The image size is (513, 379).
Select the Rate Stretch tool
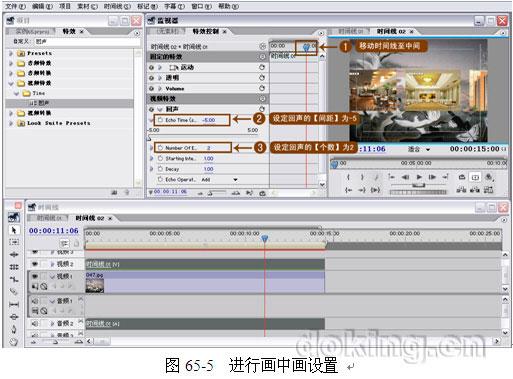(x=14, y=279)
